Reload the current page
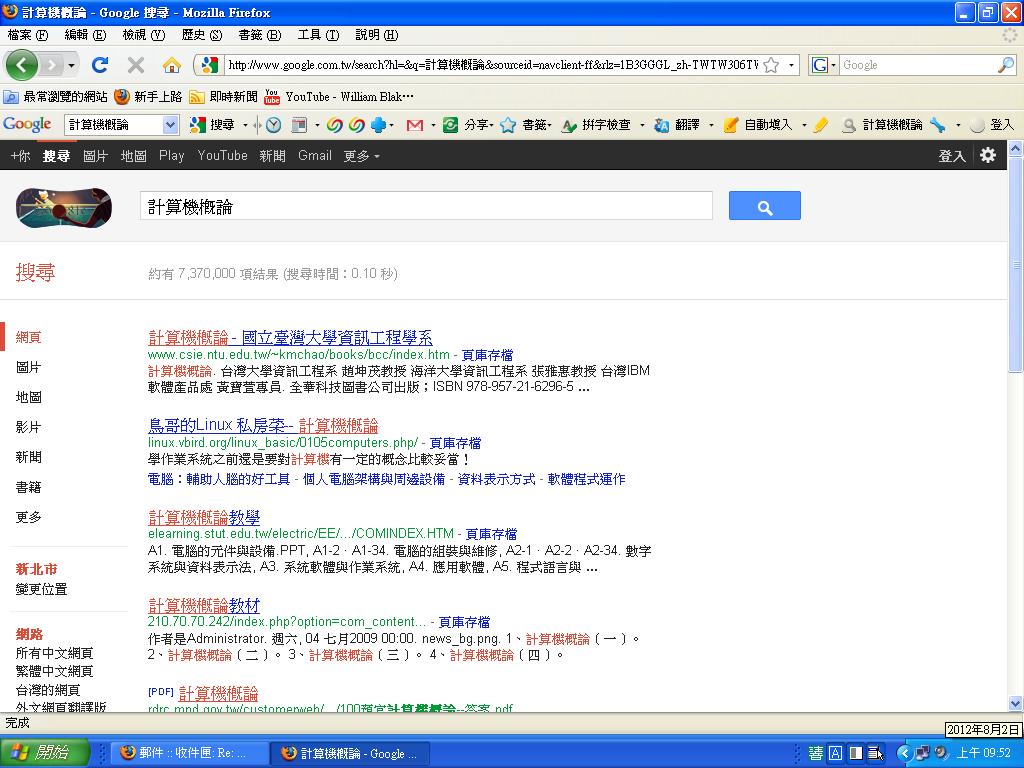1024x768 pixels. tap(100, 65)
